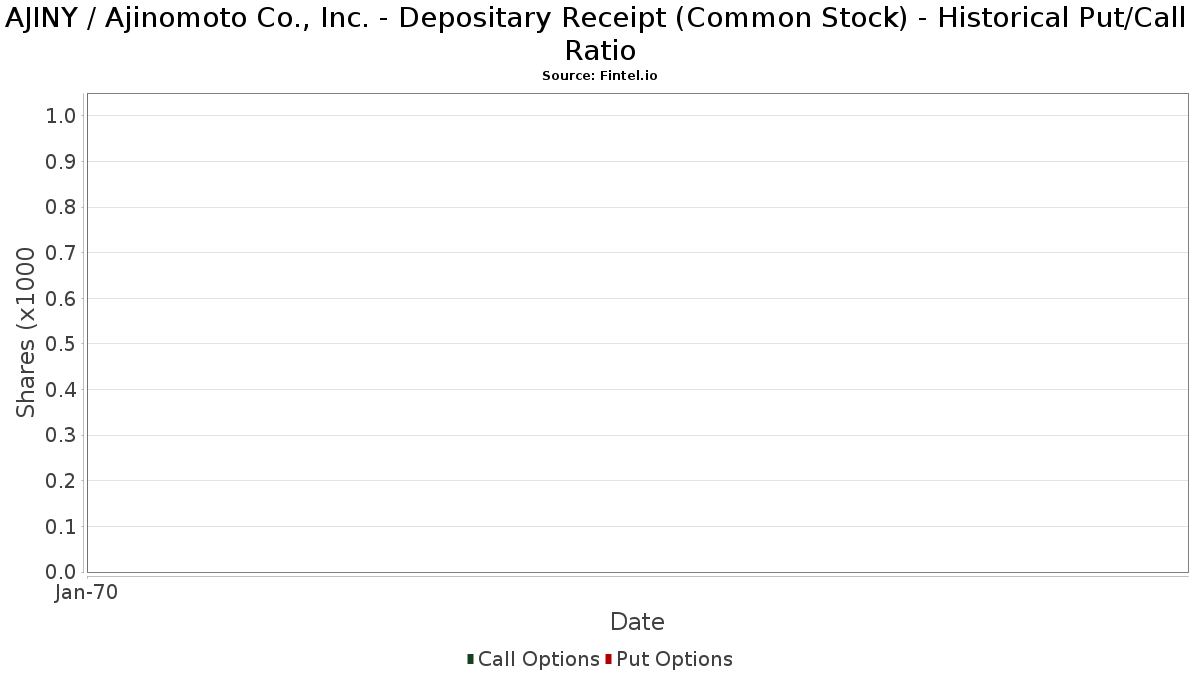
Task: Click the 0.1 y-axis tick label
Action: tap(61, 527)
